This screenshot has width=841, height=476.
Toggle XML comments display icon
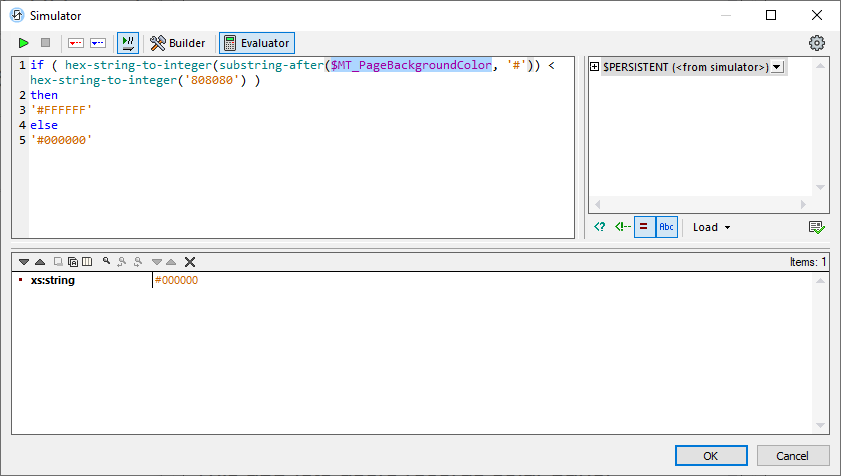click(621, 227)
